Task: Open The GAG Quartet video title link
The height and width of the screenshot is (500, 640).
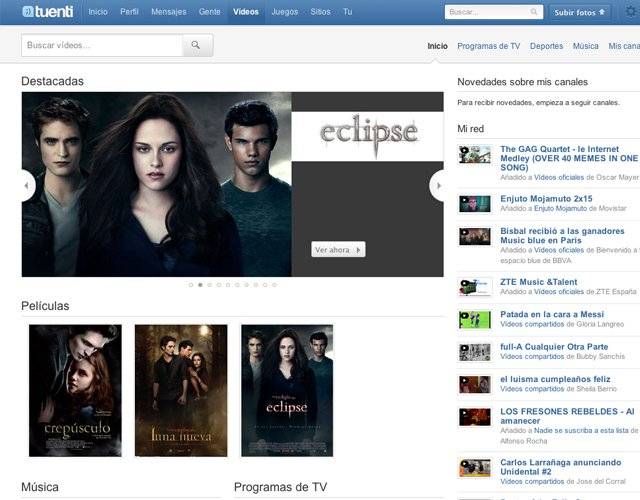Action: 569,158
